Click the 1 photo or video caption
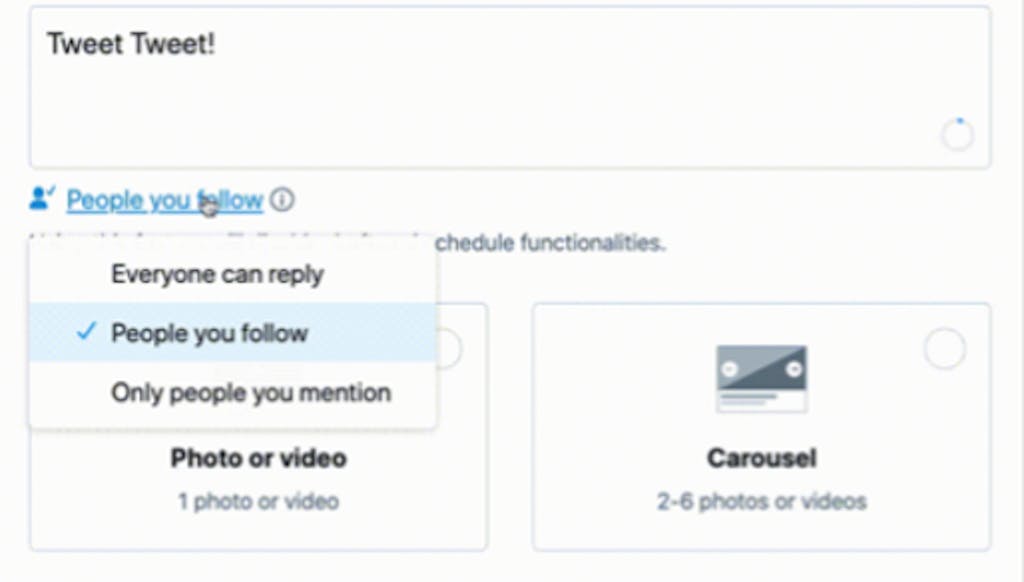The height and width of the screenshot is (582, 1024). pyautogui.click(x=259, y=502)
